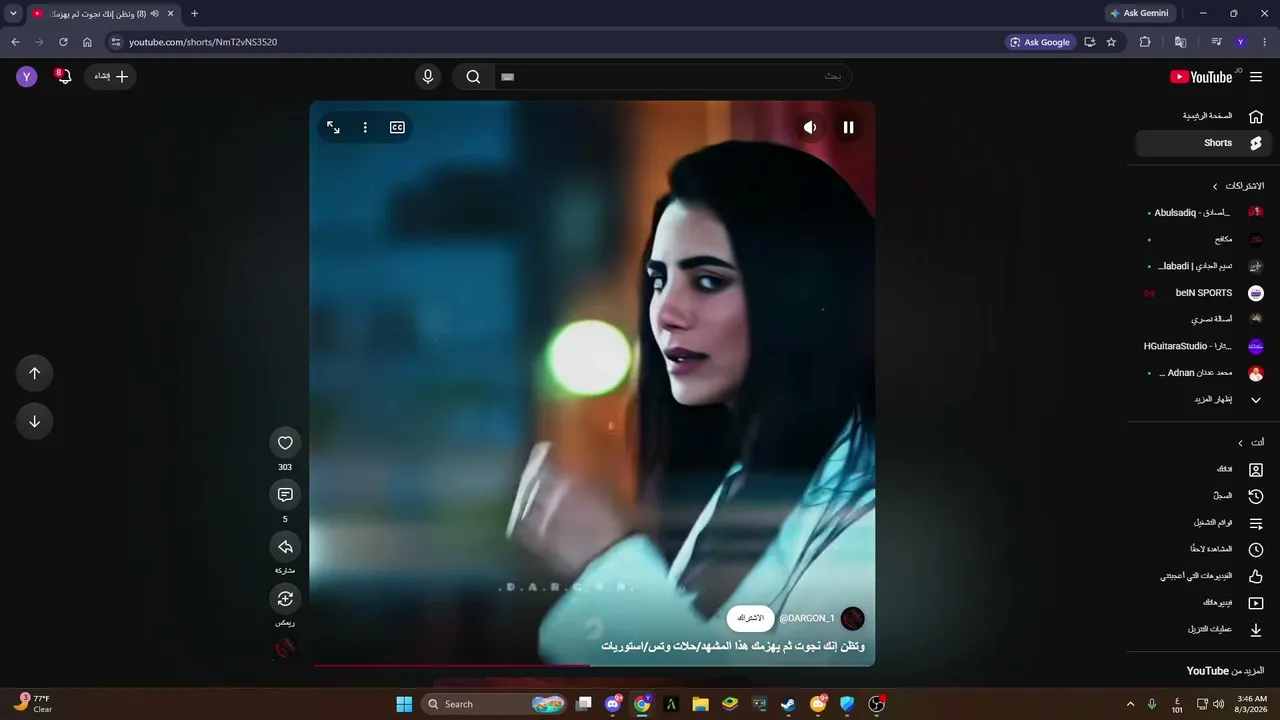Open the DARGON_1 channel avatar
This screenshot has height=720, width=1280.
point(853,619)
